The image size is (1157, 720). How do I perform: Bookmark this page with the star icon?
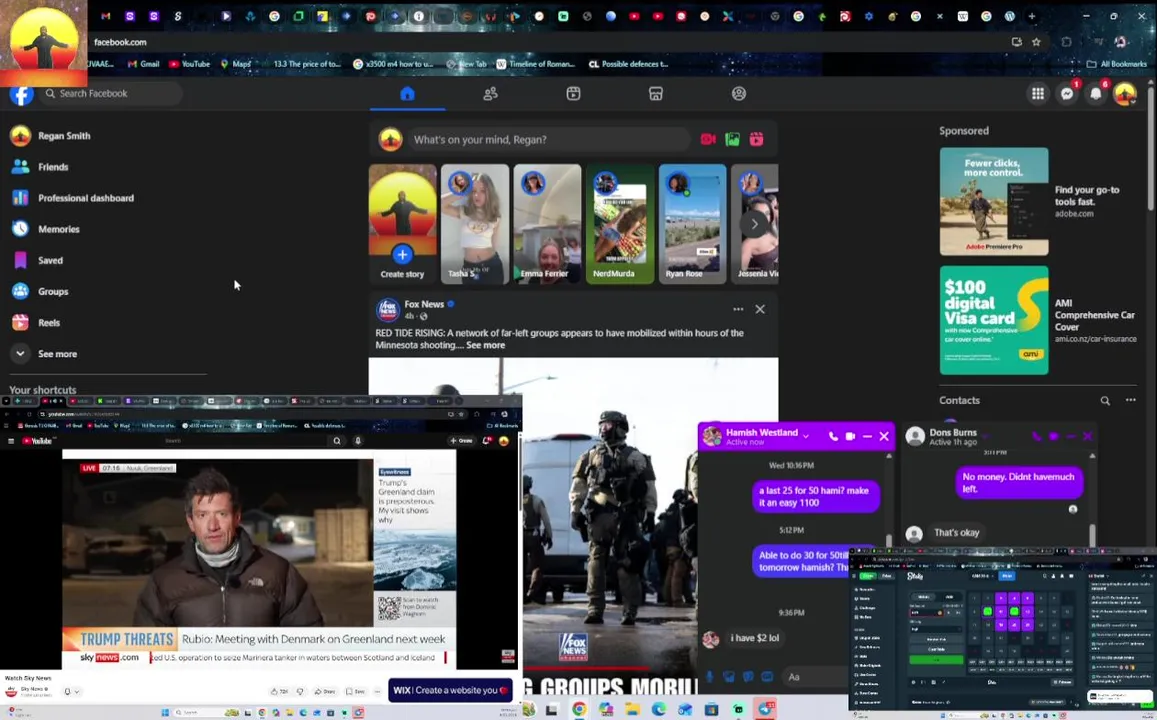[1036, 42]
